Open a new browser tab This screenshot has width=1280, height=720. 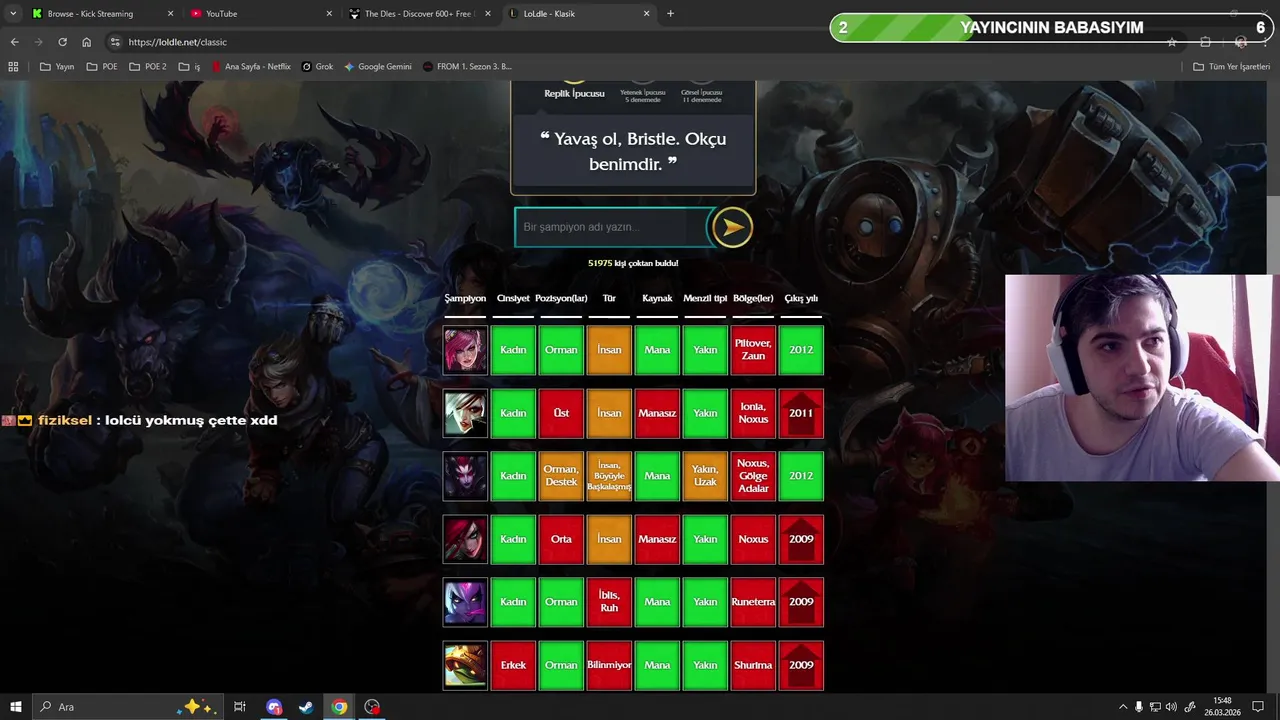[x=670, y=14]
